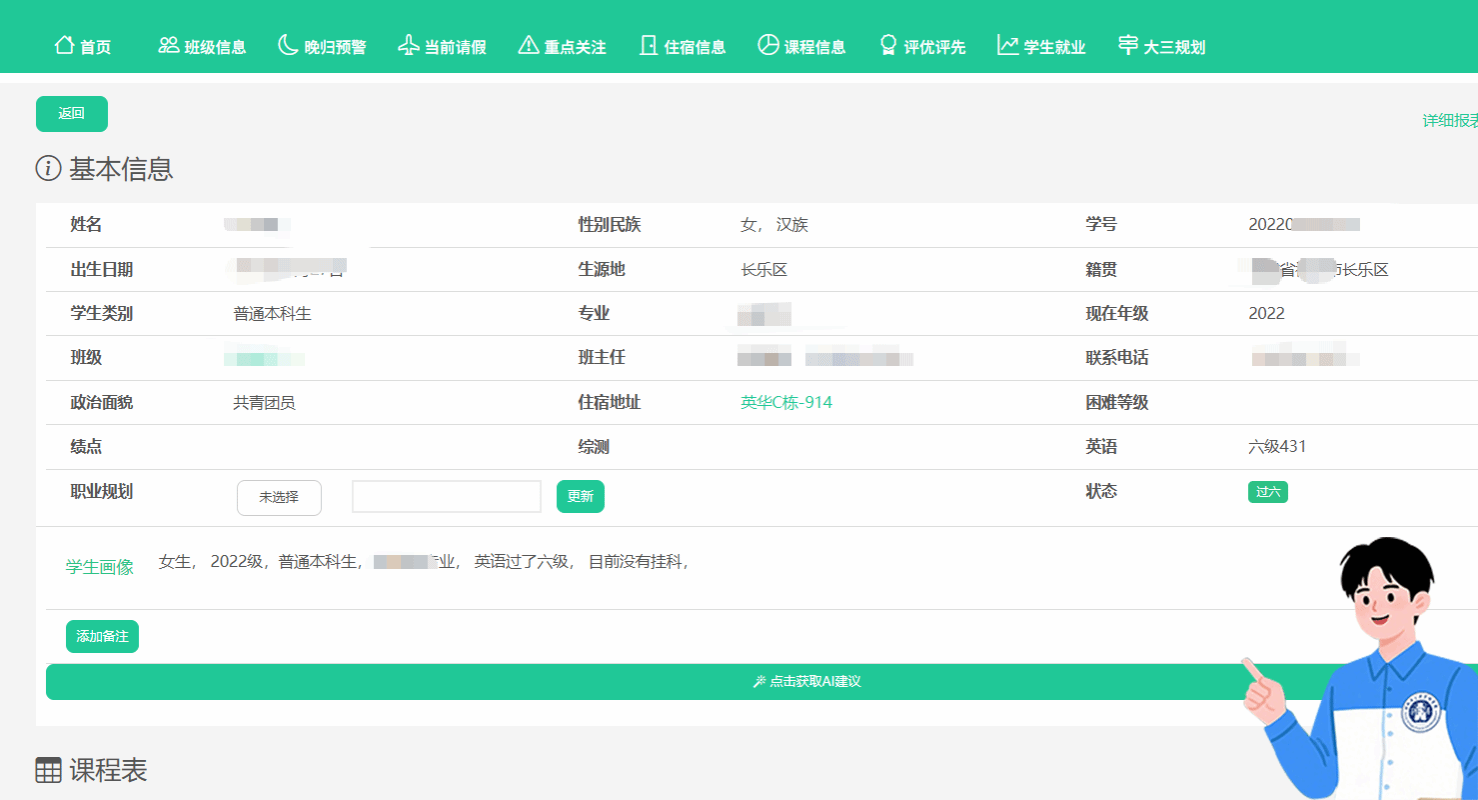Click the warning triangle icon for 重点关注
Image resolution: width=1478 pixels, height=800 pixels.
[529, 45]
